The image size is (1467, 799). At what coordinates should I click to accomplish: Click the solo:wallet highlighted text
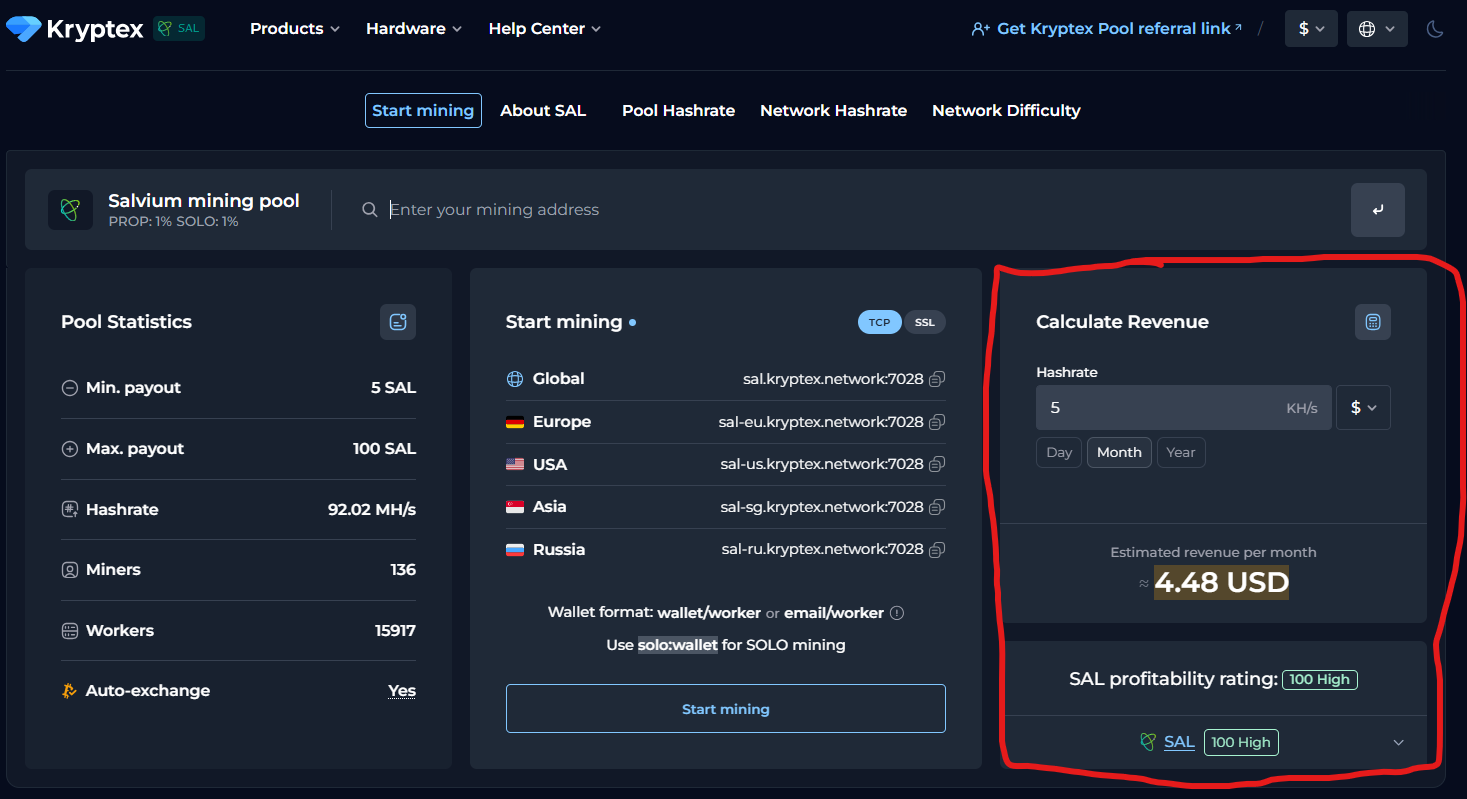tap(678, 645)
